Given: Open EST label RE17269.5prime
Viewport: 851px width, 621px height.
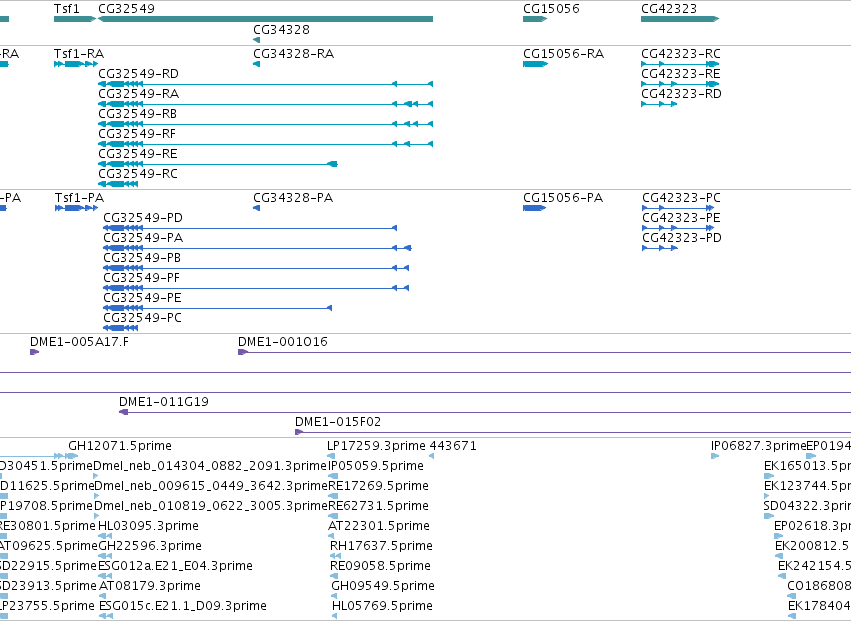Looking at the screenshot, I should (x=378, y=486).
